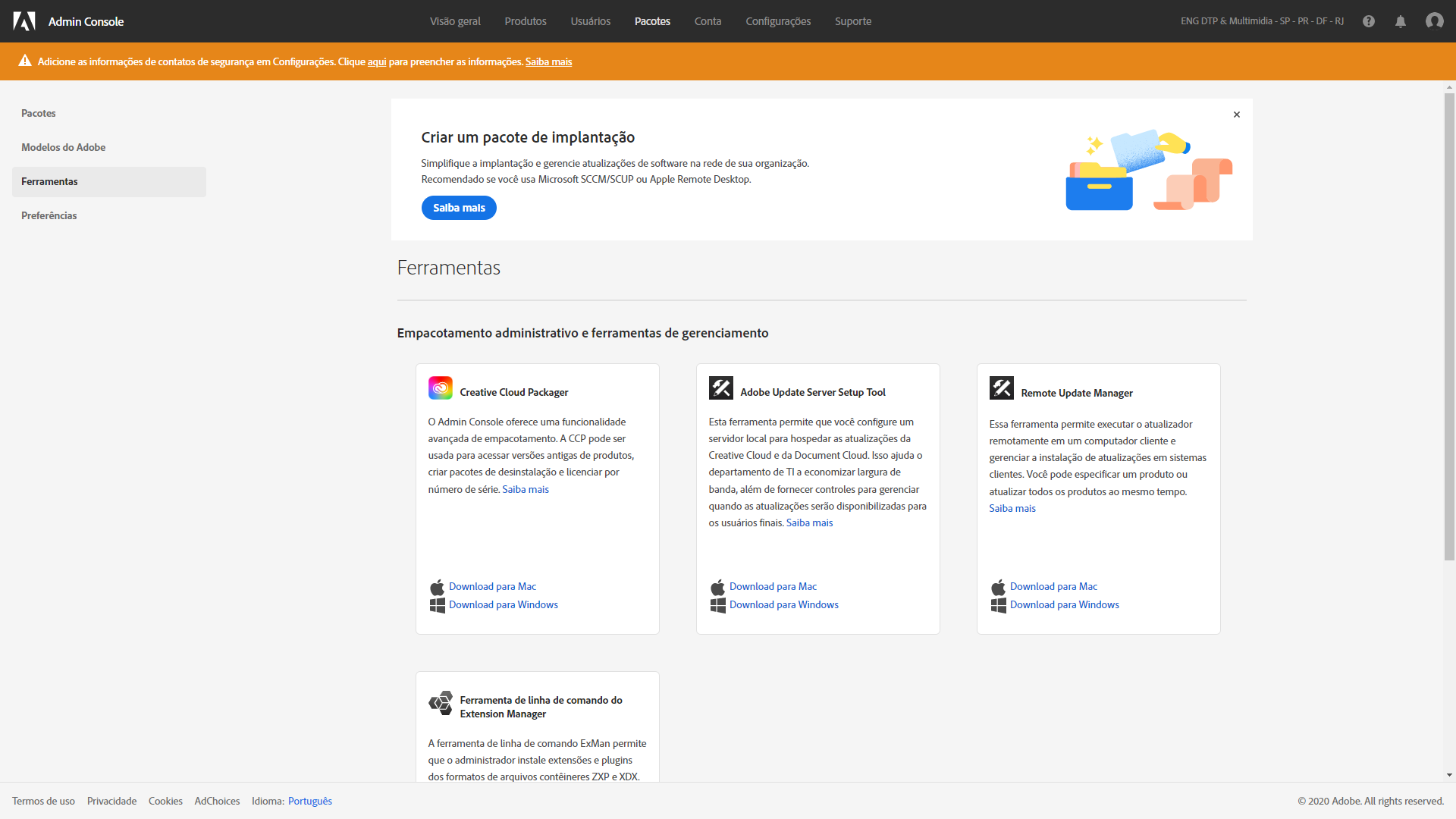Click the © 2020 Adobe copyright text

tap(1370, 802)
